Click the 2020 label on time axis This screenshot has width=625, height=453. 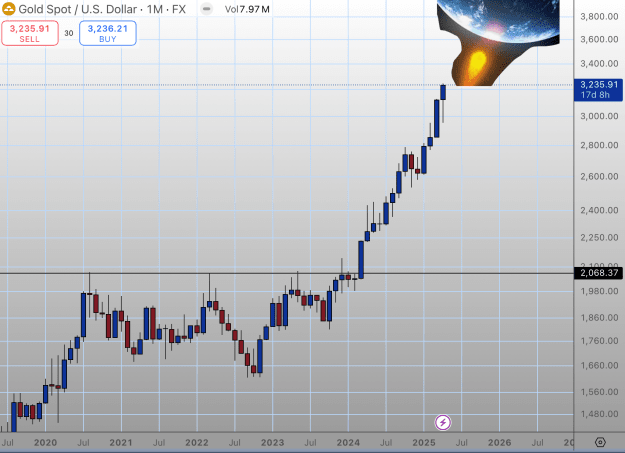(x=45, y=443)
